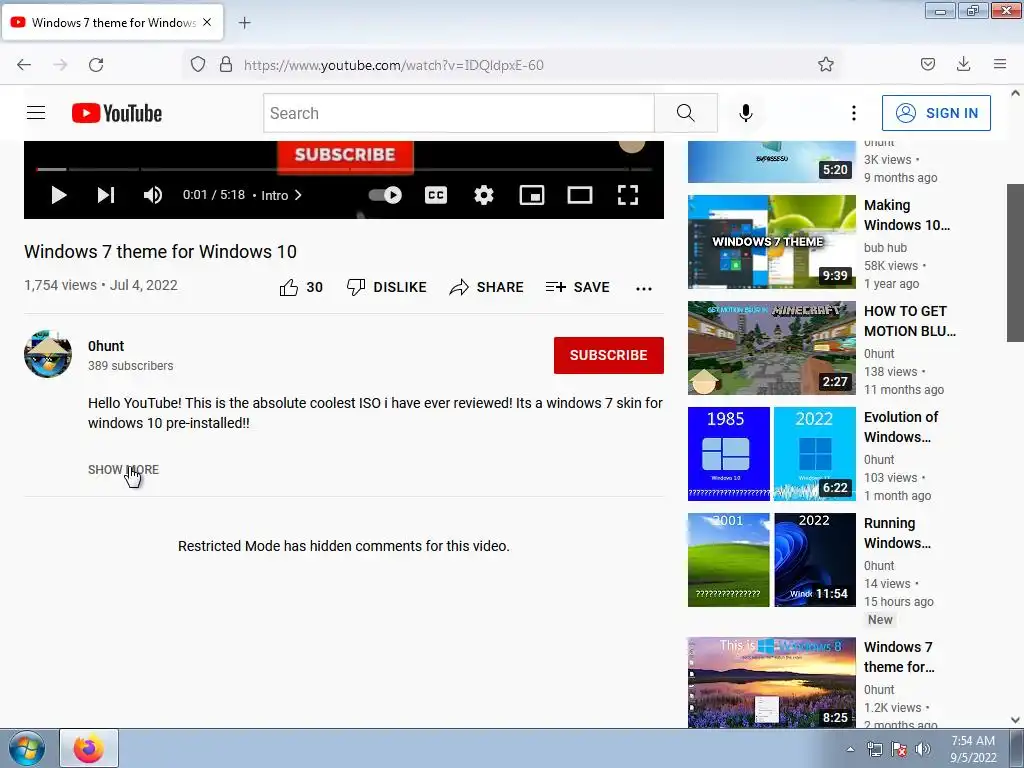Viewport: 1024px width, 768px height.
Task: Click the DISLIKE button
Action: tap(387, 287)
